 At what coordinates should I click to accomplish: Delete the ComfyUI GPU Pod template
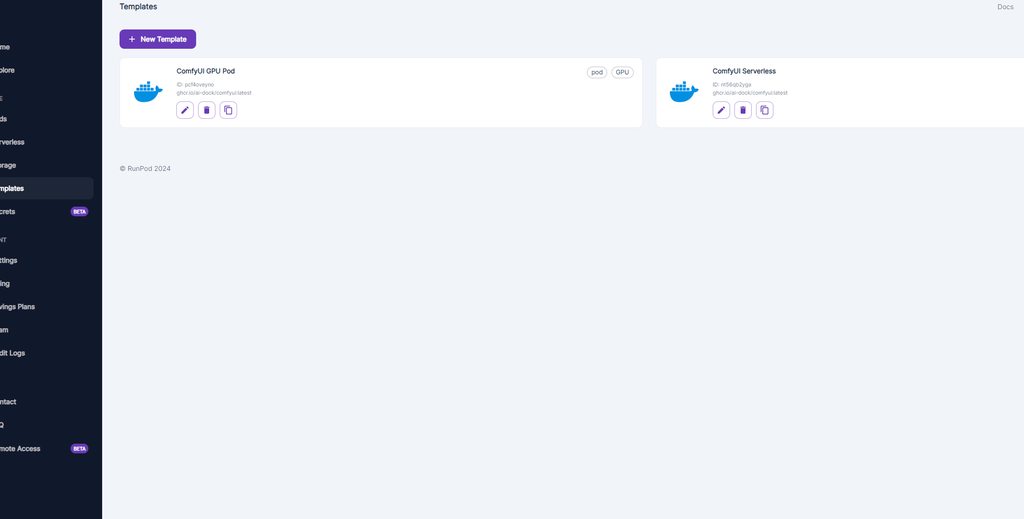[206, 110]
